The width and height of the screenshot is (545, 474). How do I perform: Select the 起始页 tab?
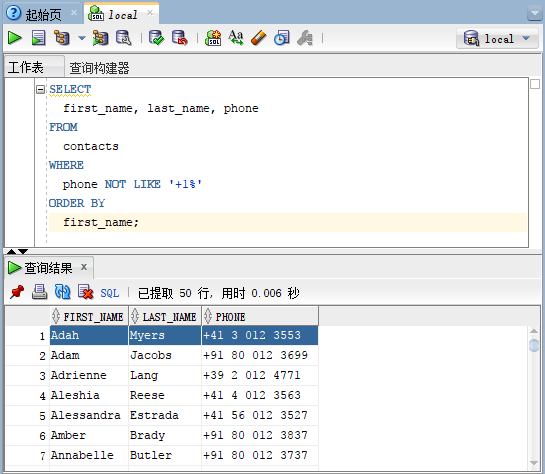43,15
